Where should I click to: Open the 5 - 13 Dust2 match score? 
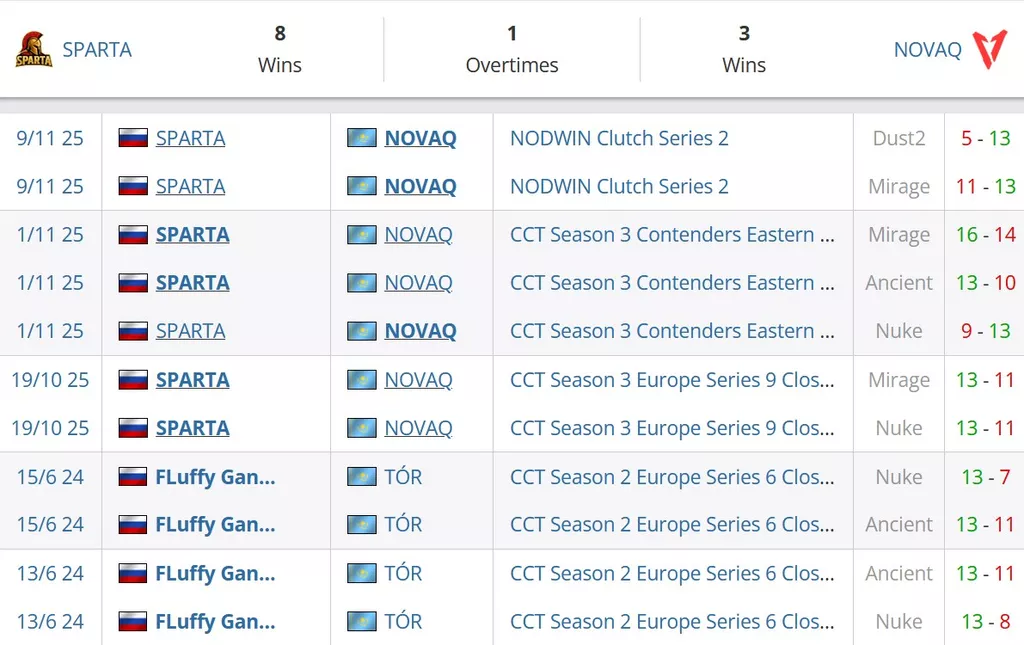(x=985, y=138)
